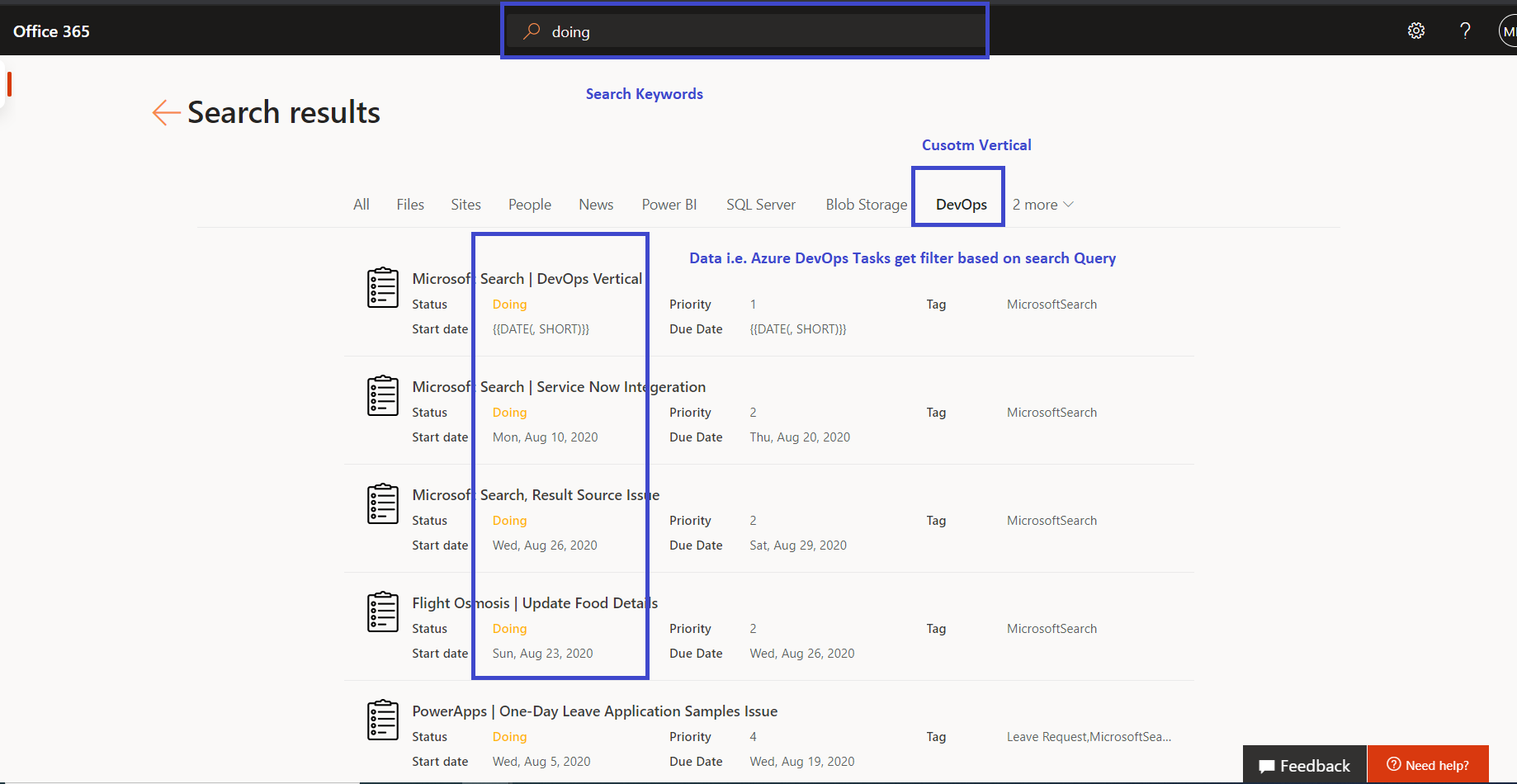Open the user profile avatar top right
1517x784 pixels.
[1510, 31]
